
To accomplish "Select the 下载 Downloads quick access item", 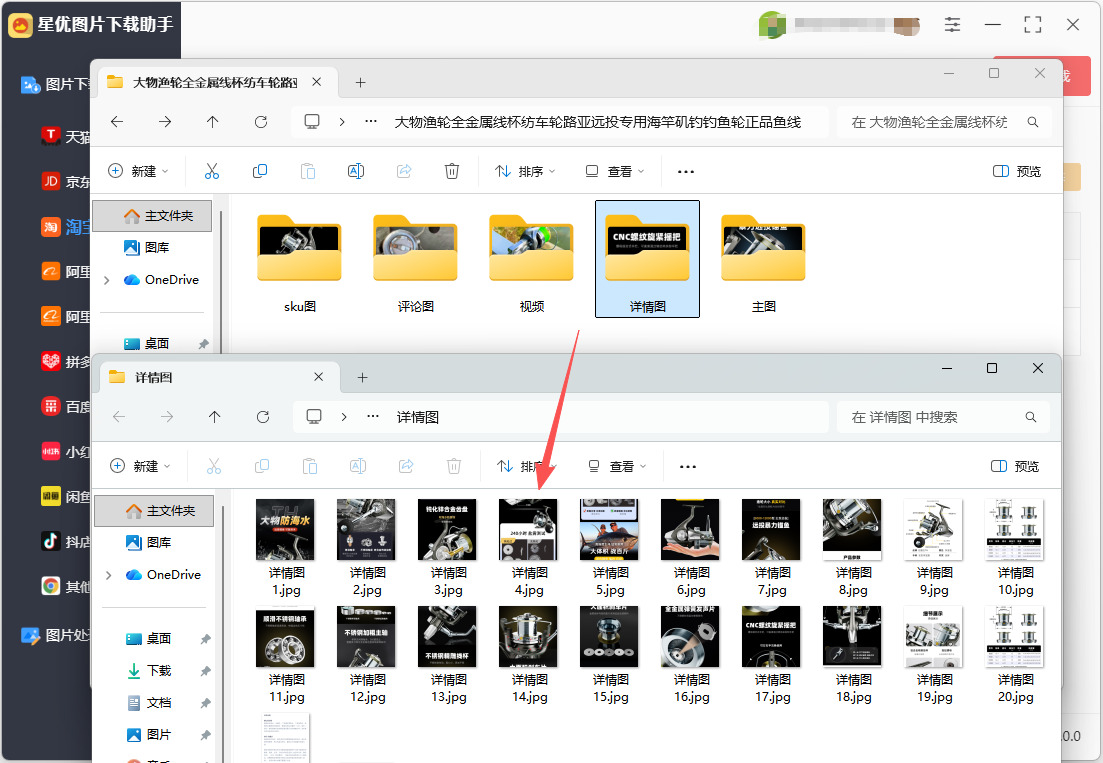I will pyautogui.click(x=160, y=670).
